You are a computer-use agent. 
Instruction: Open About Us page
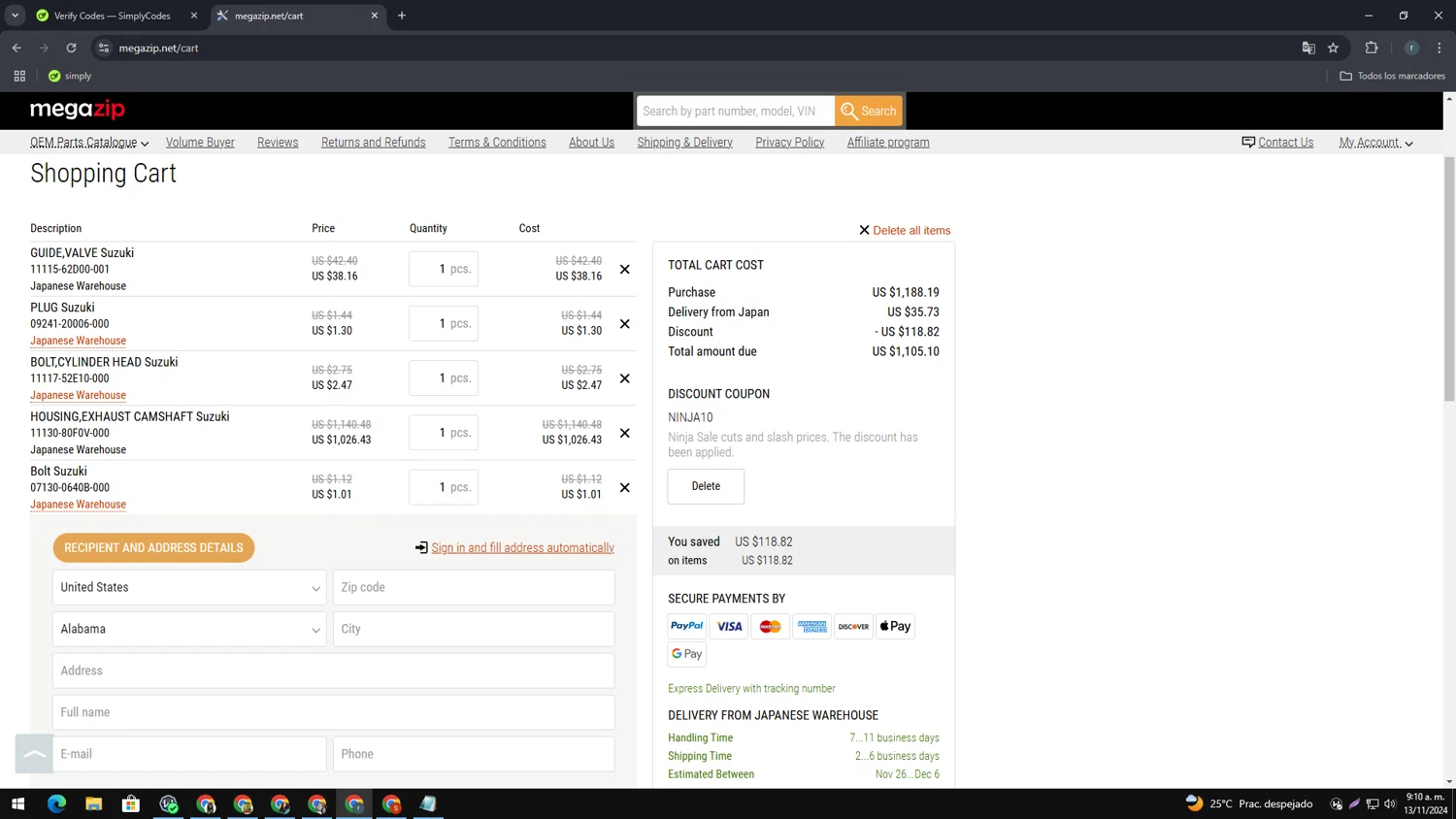point(591,143)
